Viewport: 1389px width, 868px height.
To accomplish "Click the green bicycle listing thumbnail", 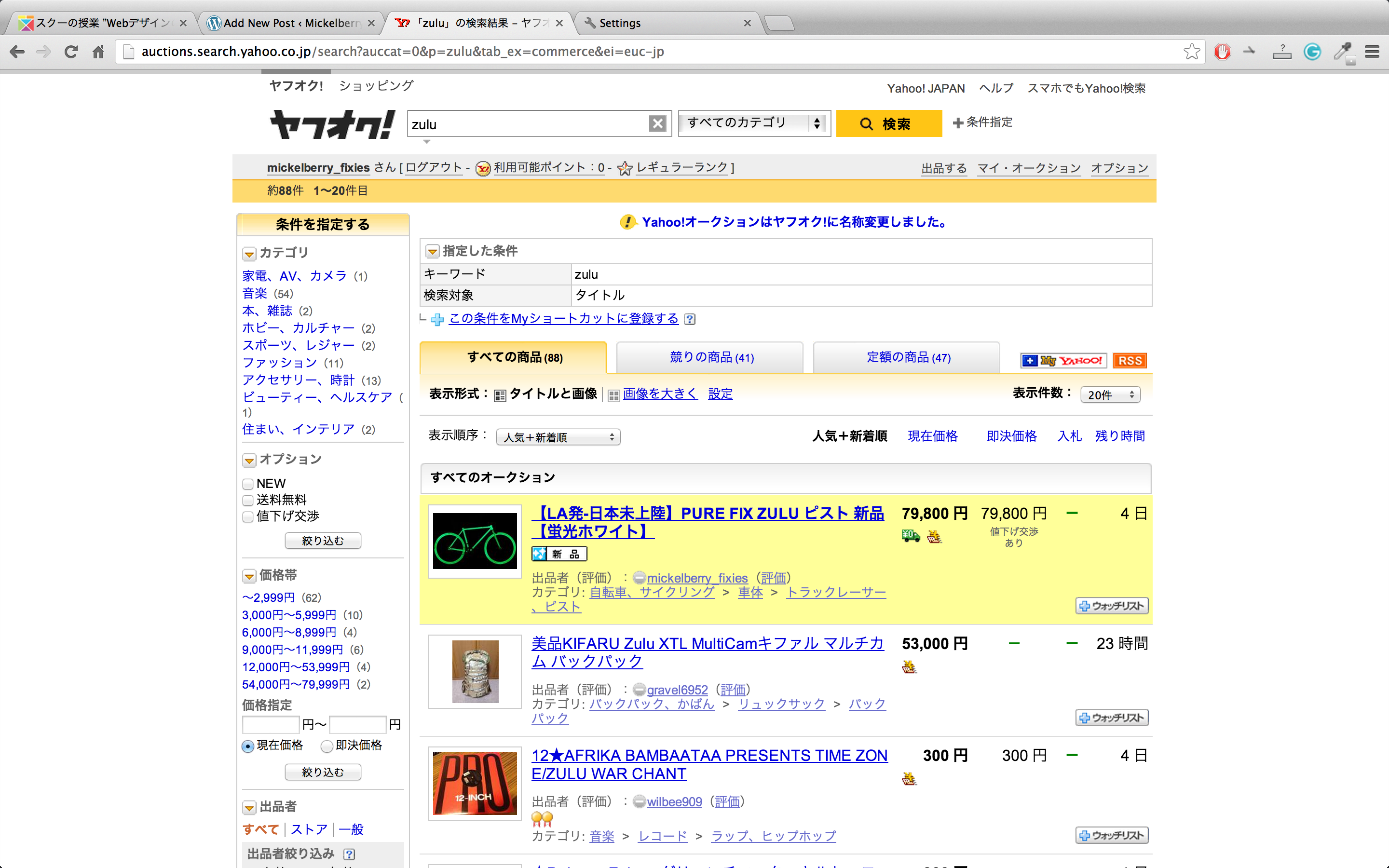I will (475, 541).
